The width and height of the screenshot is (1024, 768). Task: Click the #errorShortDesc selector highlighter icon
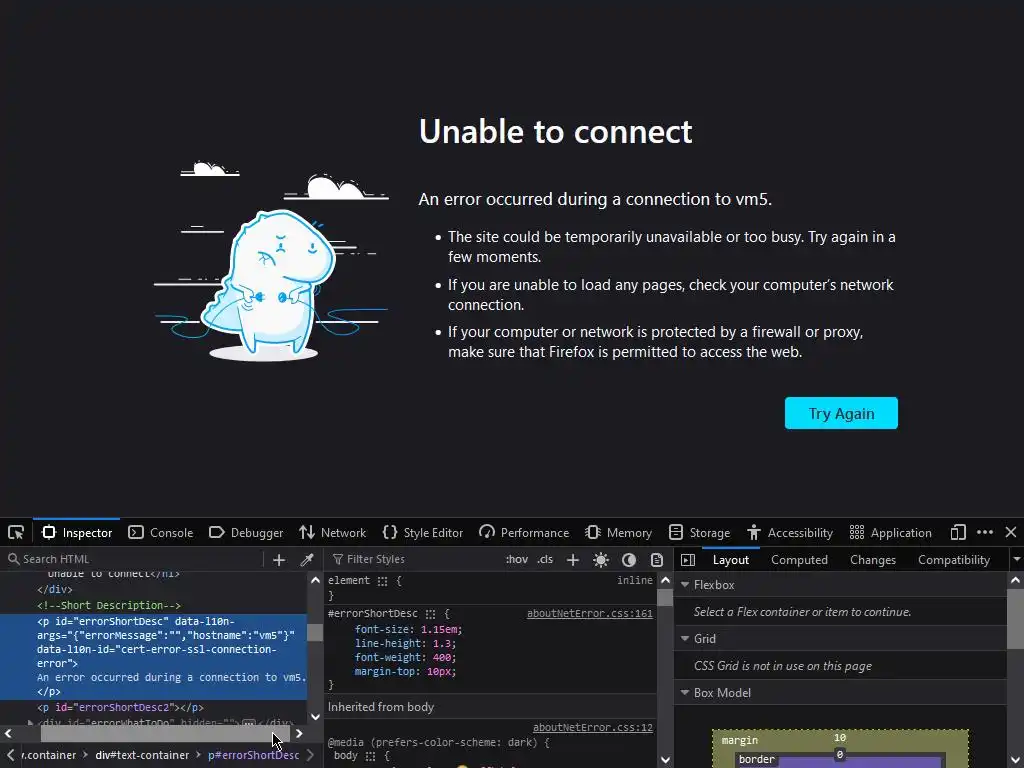click(430, 614)
